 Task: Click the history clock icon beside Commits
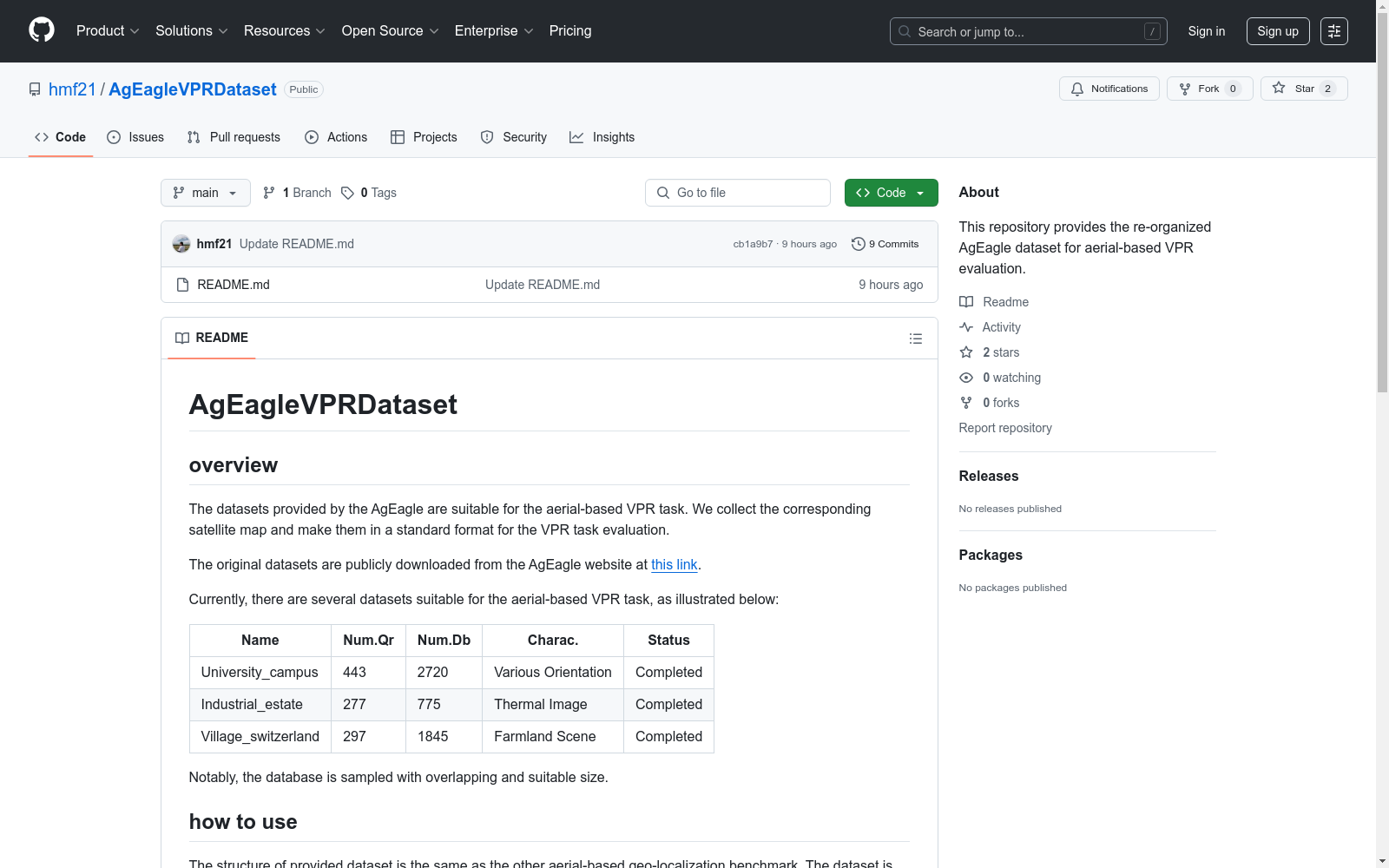coord(859,244)
